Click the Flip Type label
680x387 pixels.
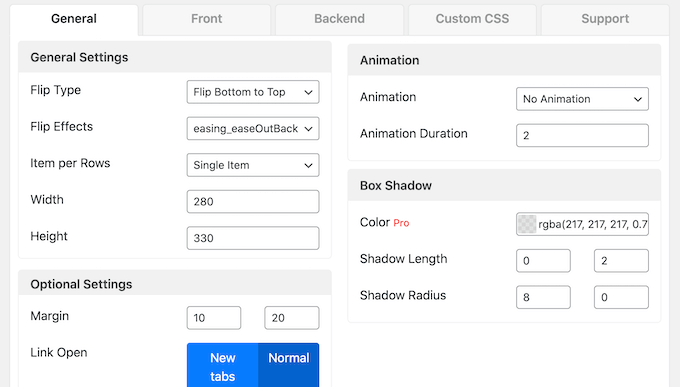click(56, 90)
